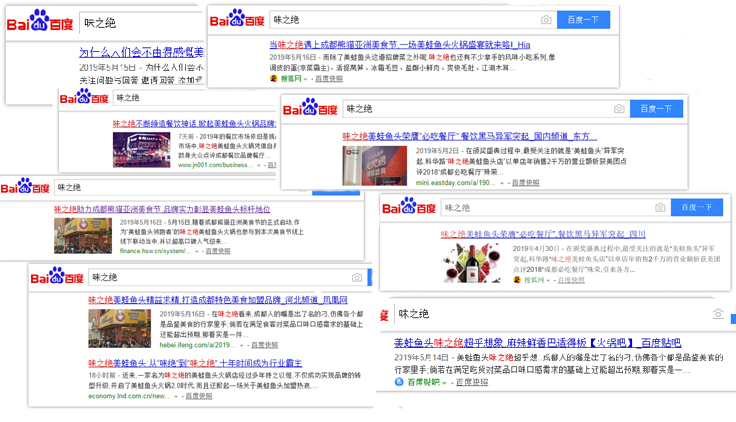The height and width of the screenshot is (422, 736).
Task: Click the 百度贴吧 paw icon under the bottom result
Action: coord(400,382)
